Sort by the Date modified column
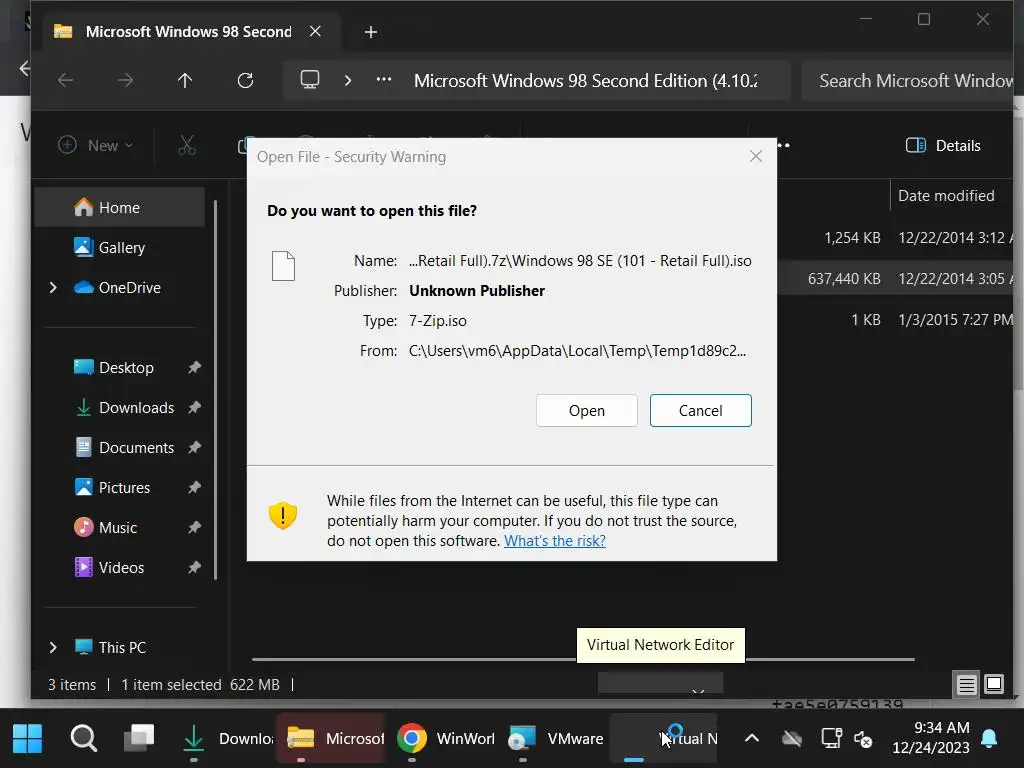Screen dimensions: 1024x768 (946, 195)
